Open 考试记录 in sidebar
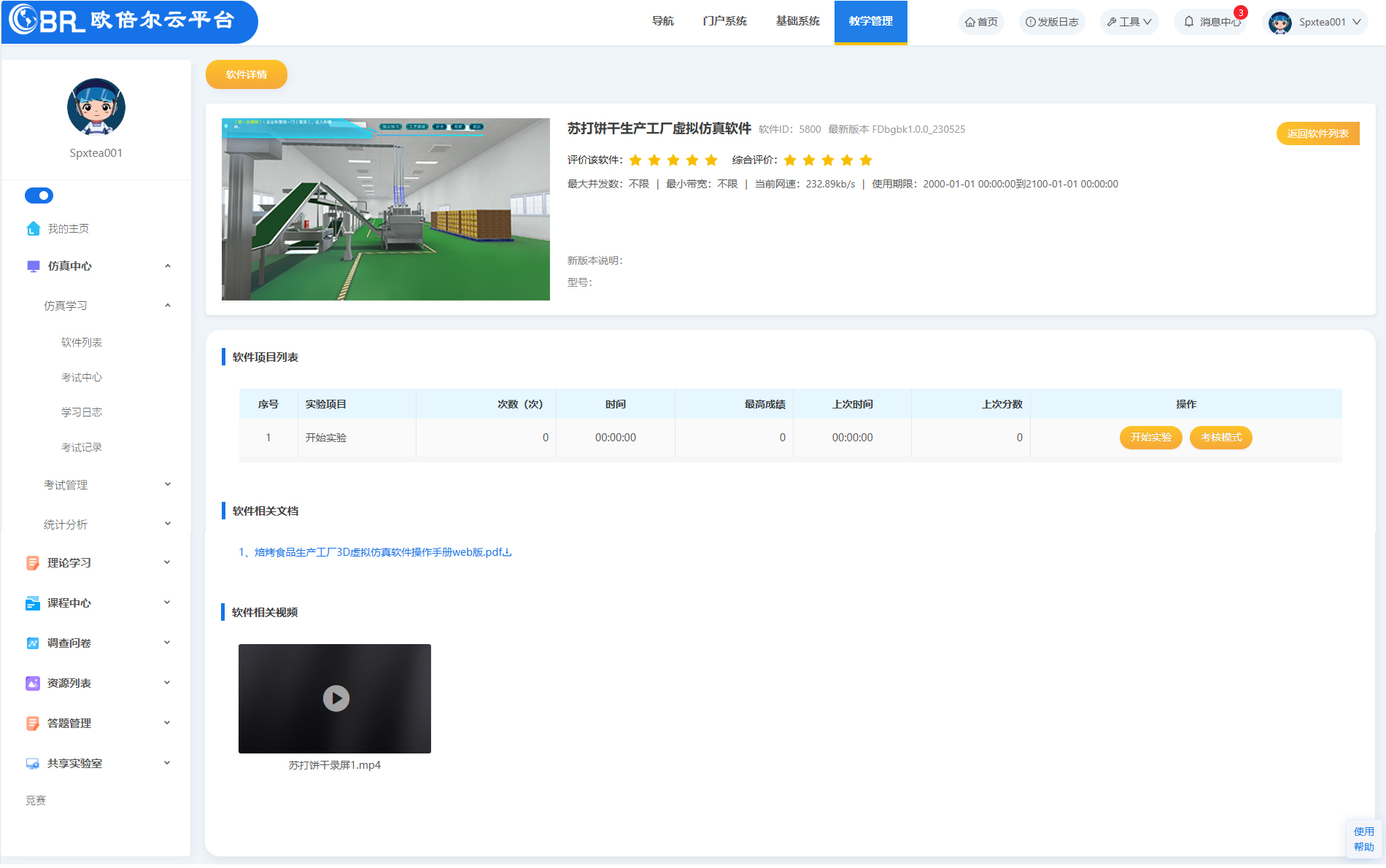Screen dimensions: 1386x868 [x=82, y=447]
